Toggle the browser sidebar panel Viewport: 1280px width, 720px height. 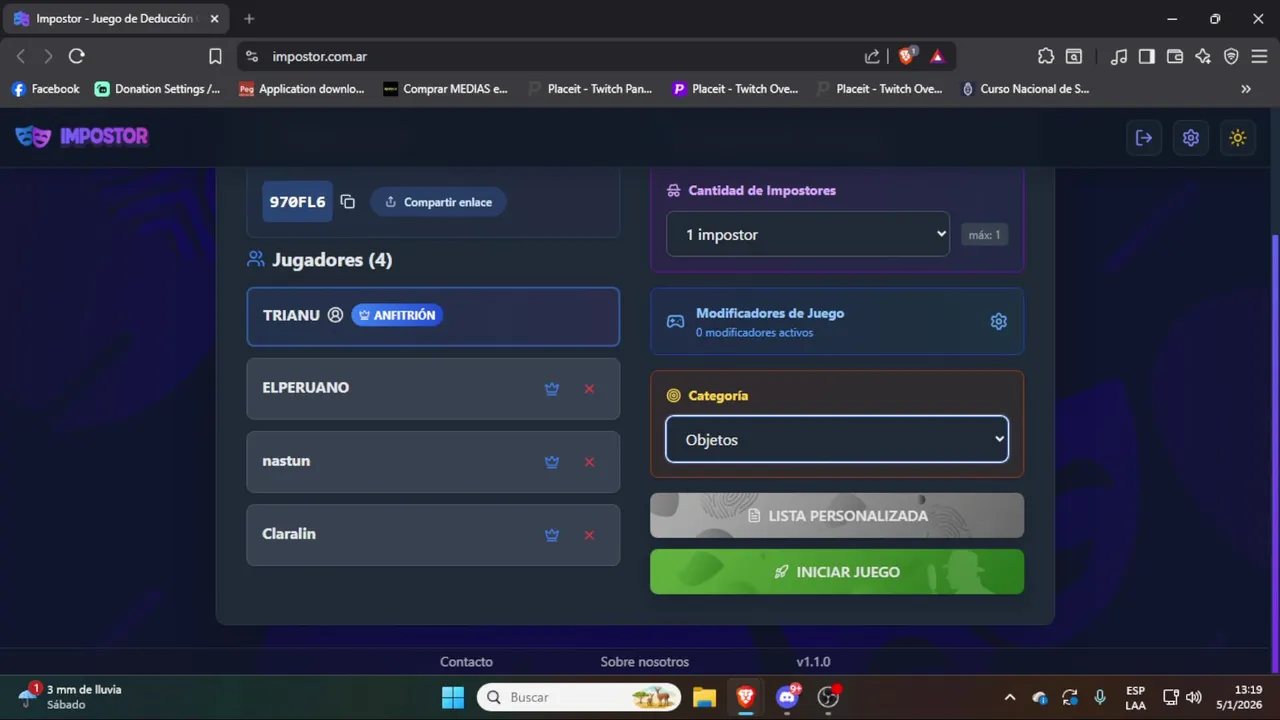click(1147, 57)
